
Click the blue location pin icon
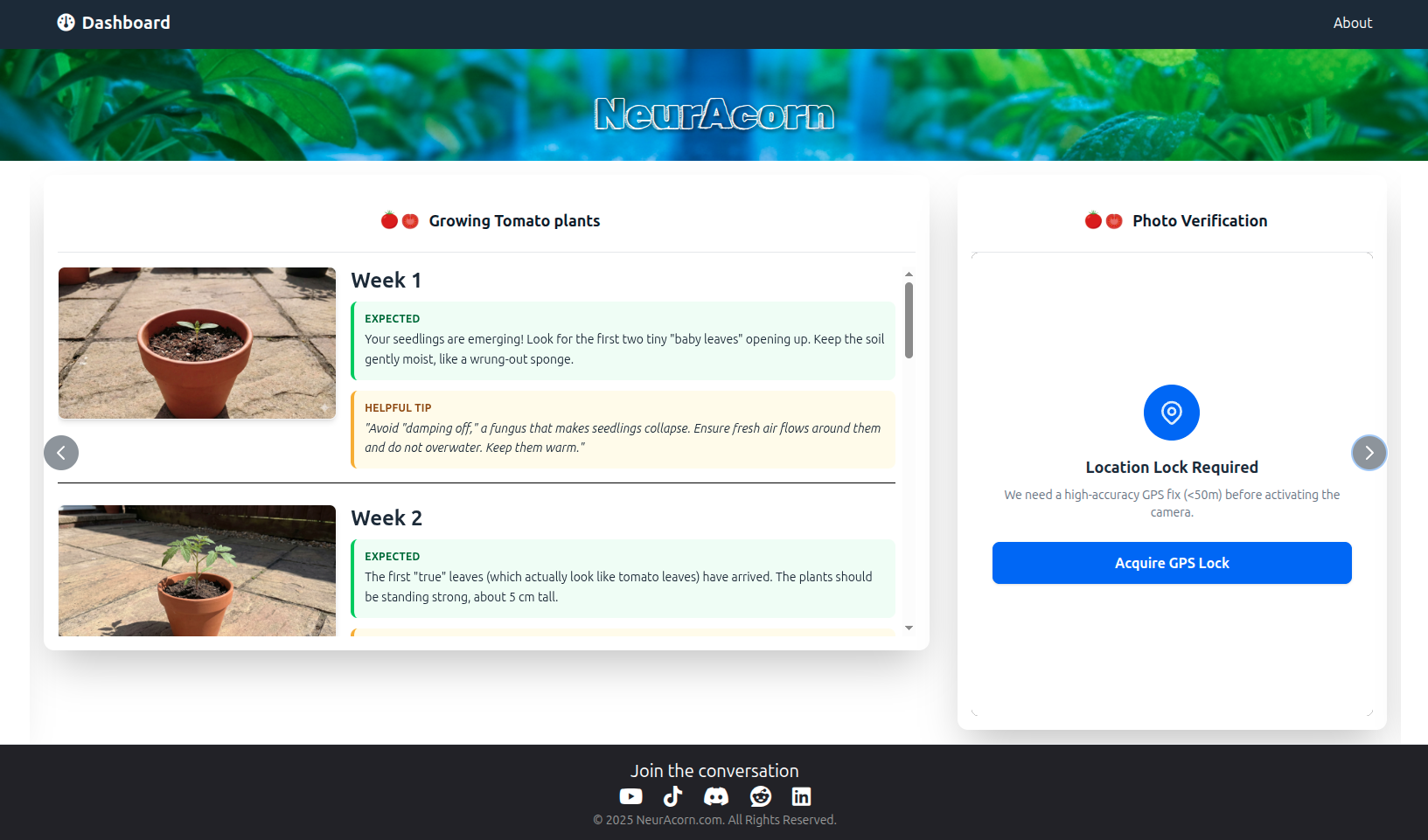tap(1171, 413)
